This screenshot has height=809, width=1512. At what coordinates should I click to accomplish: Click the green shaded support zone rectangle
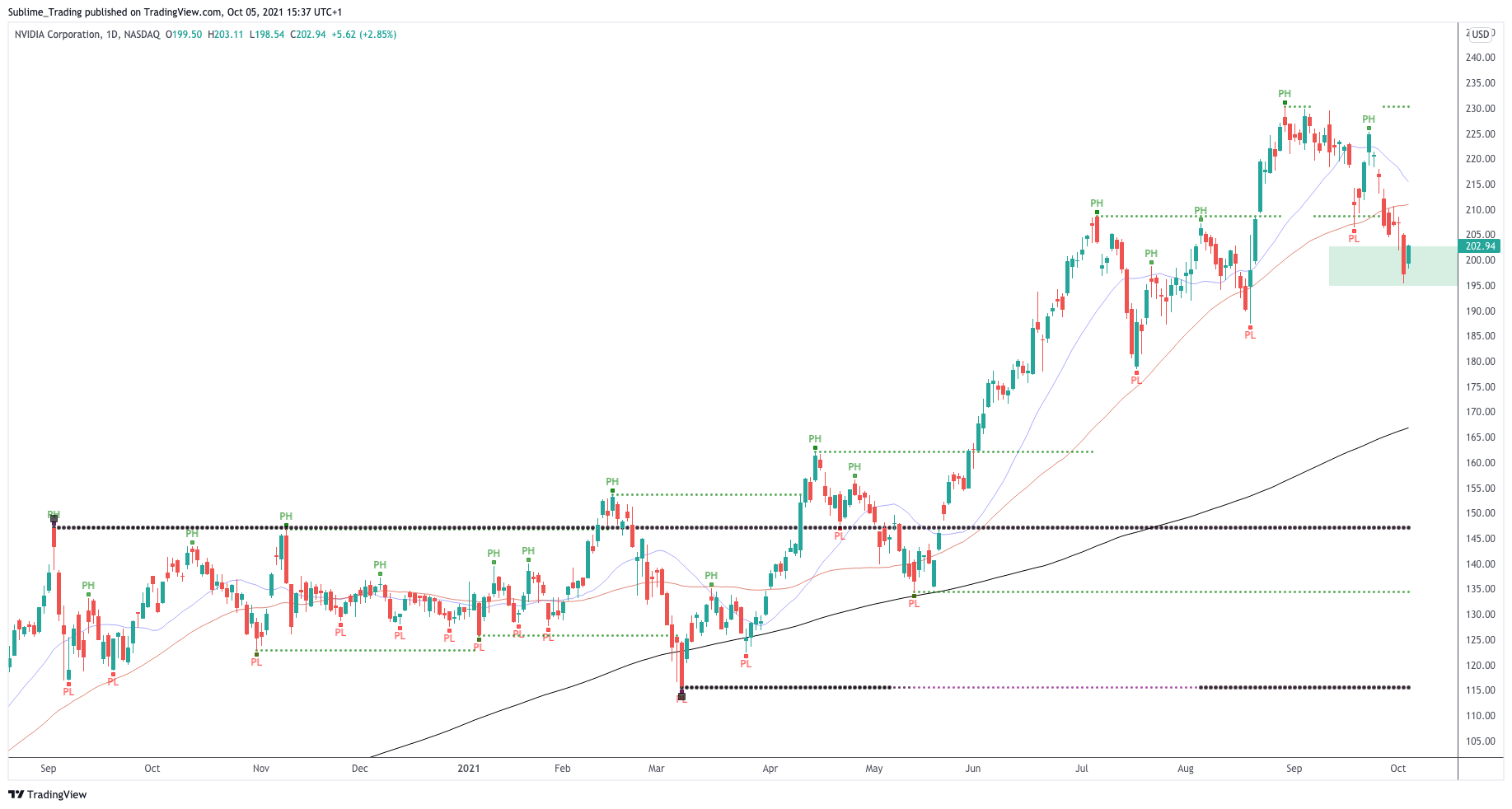click(1393, 266)
